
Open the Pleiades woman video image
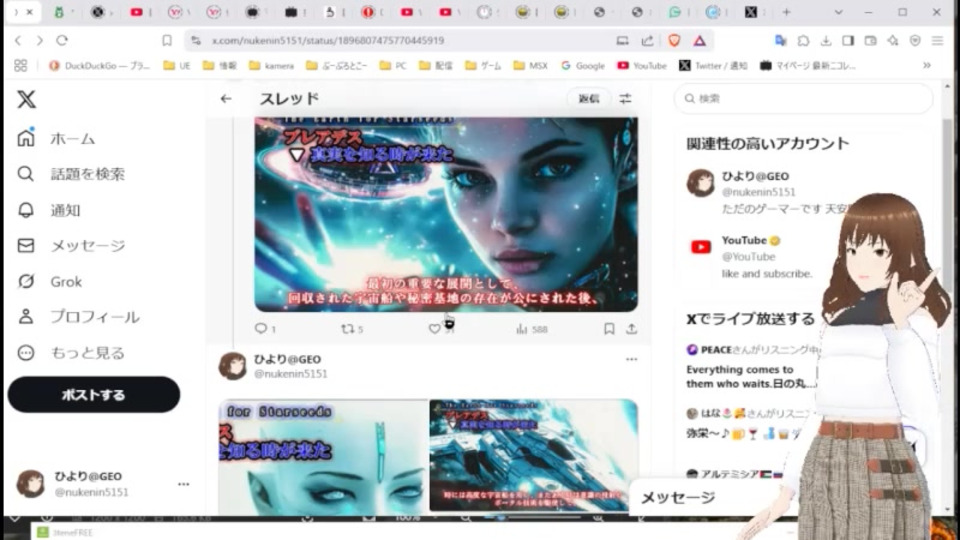tap(446, 214)
